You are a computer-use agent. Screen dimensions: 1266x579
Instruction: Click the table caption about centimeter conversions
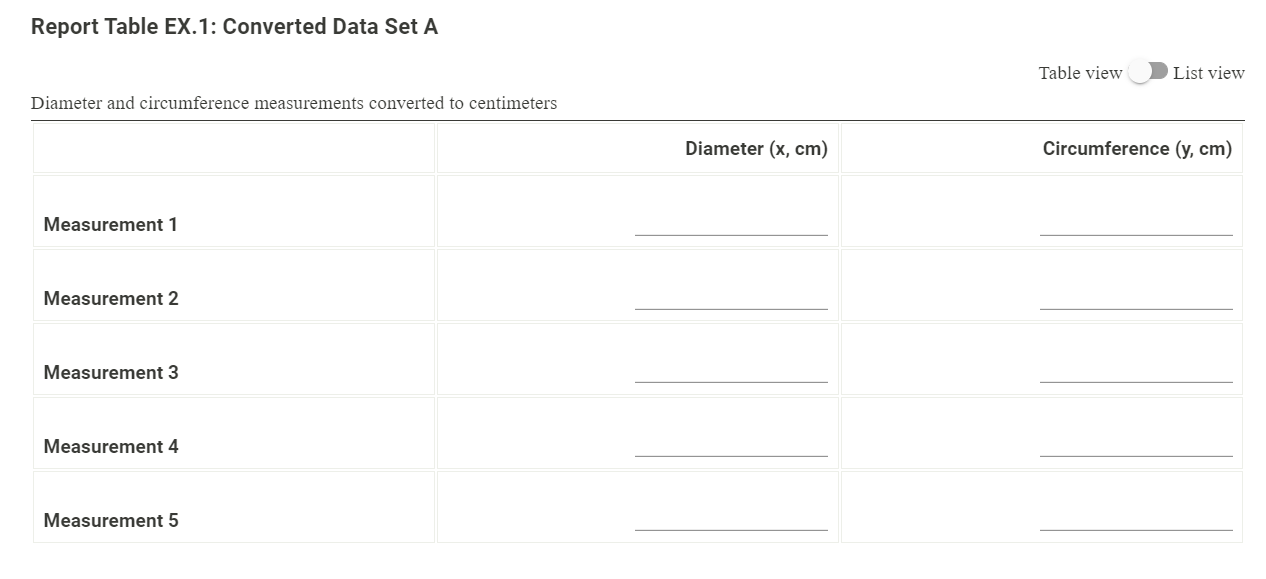pyautogui.click(x=294, y=103)
